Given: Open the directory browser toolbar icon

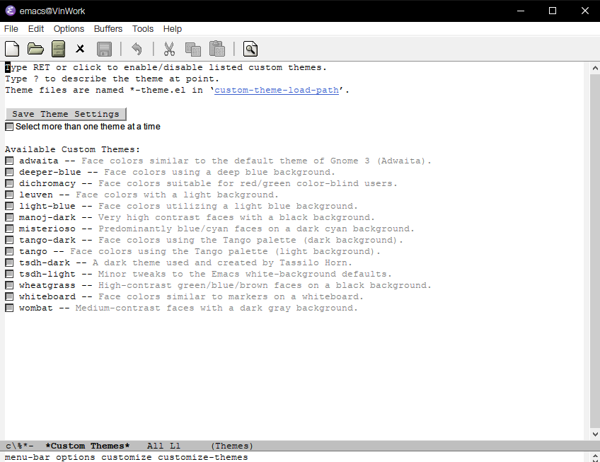Looking at the screenshot, I should pos(58,49).
